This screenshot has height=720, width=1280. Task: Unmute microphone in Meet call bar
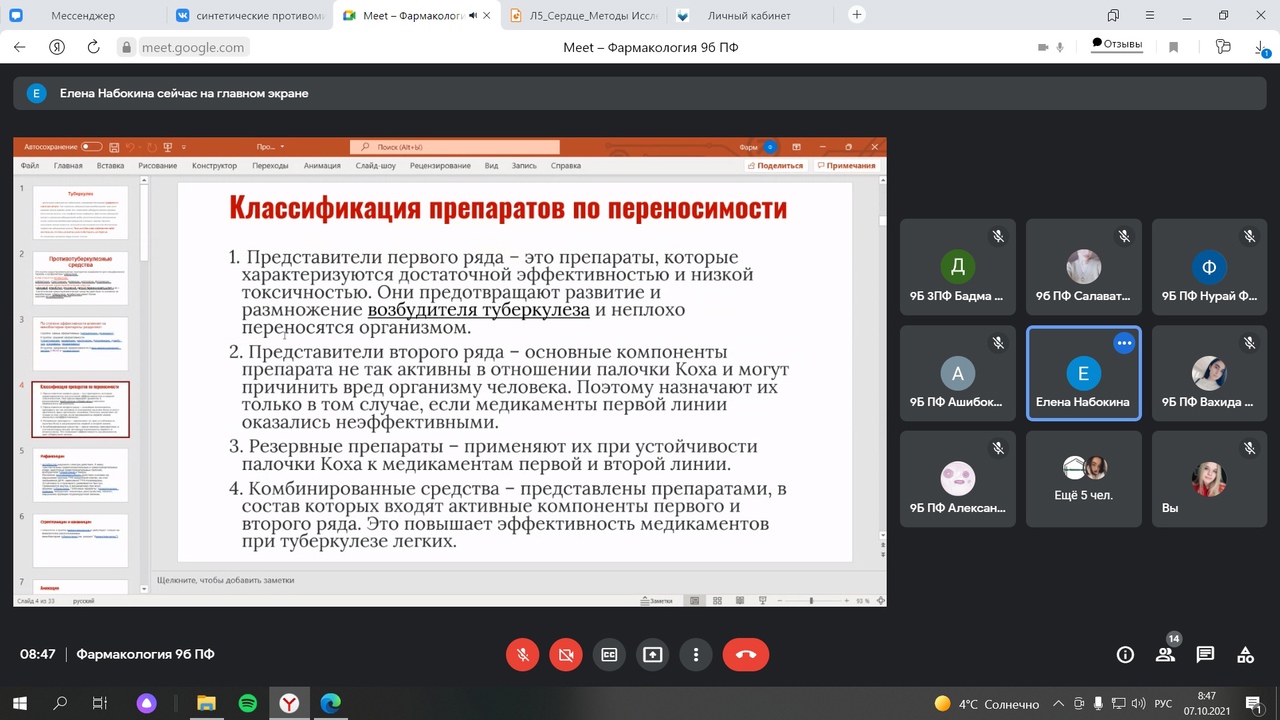(x=522, y=655)
